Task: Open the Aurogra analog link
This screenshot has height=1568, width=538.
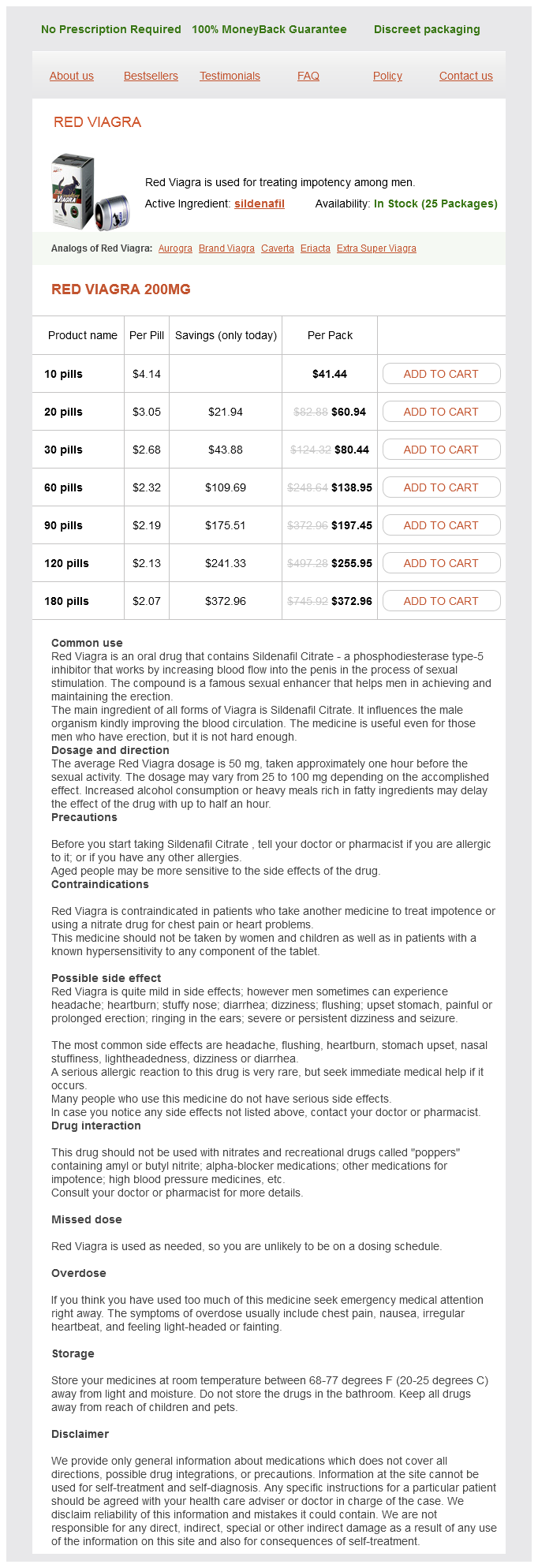Action: click(175, 248)
